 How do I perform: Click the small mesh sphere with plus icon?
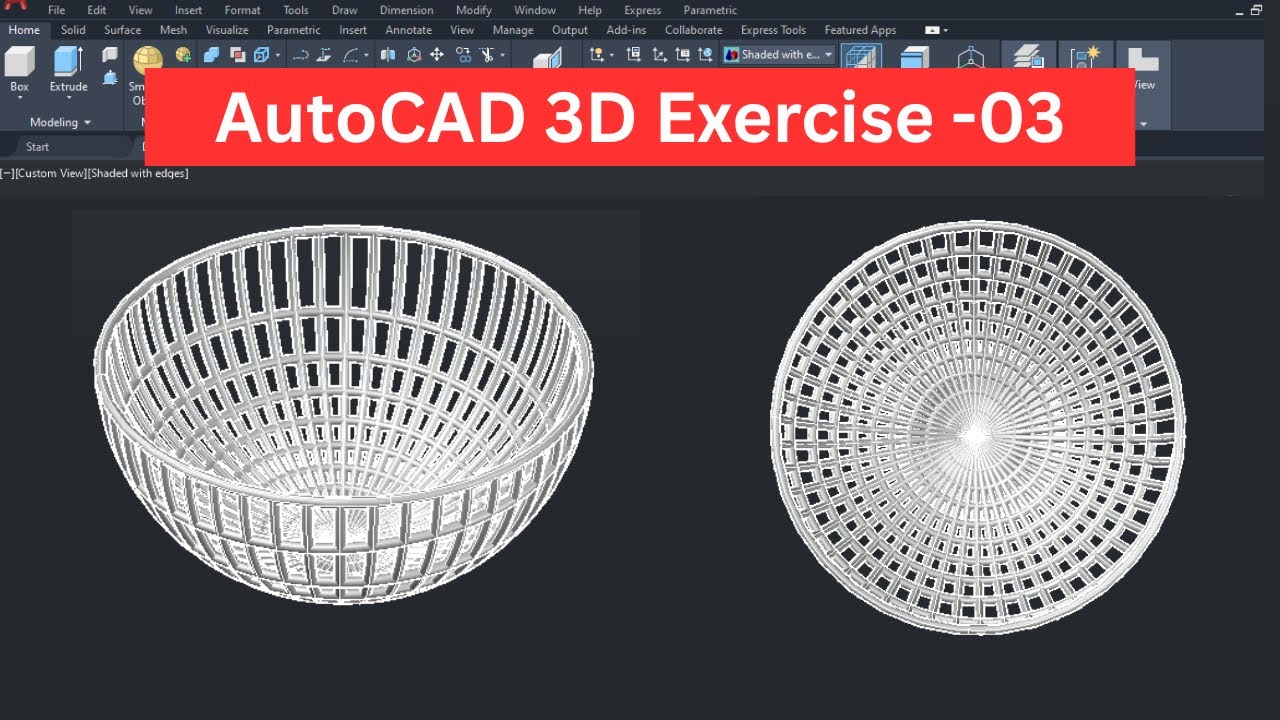click(x=183, y=55)
